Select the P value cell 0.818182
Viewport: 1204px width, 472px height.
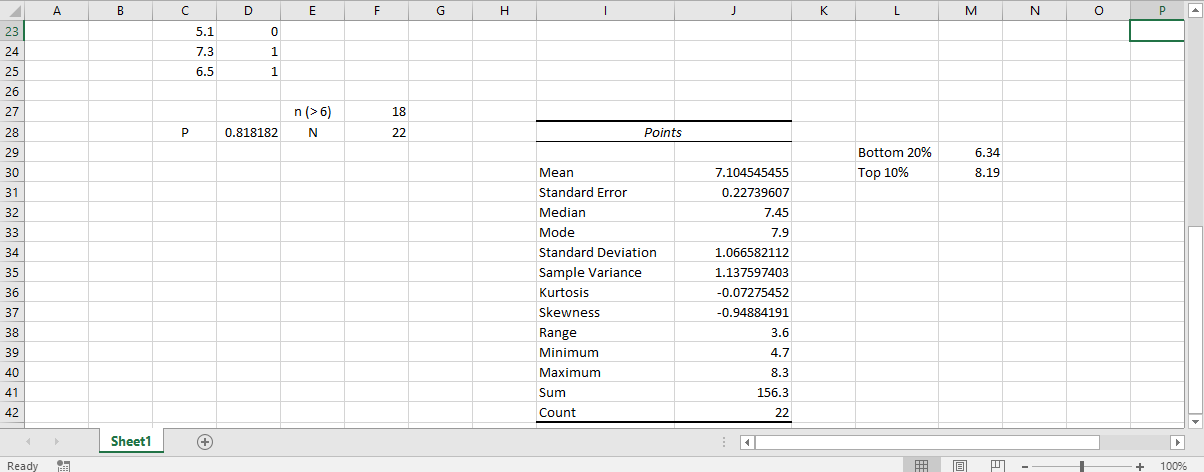[x=248, y=132]
